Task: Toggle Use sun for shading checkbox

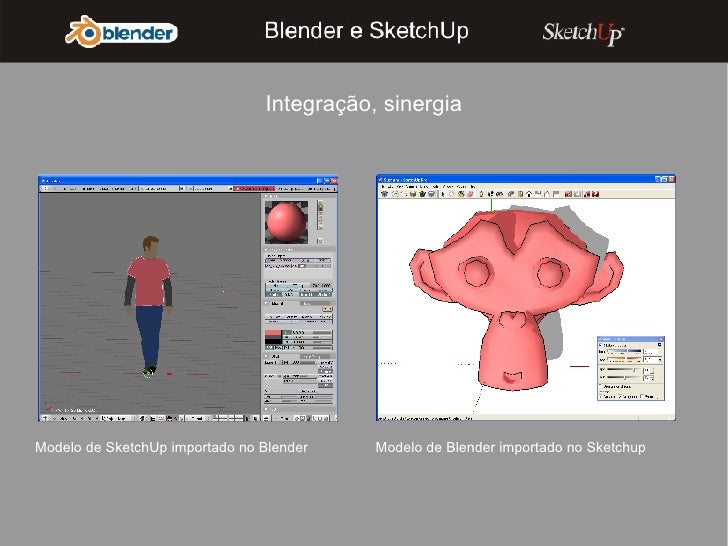Action: click(600, 386)
